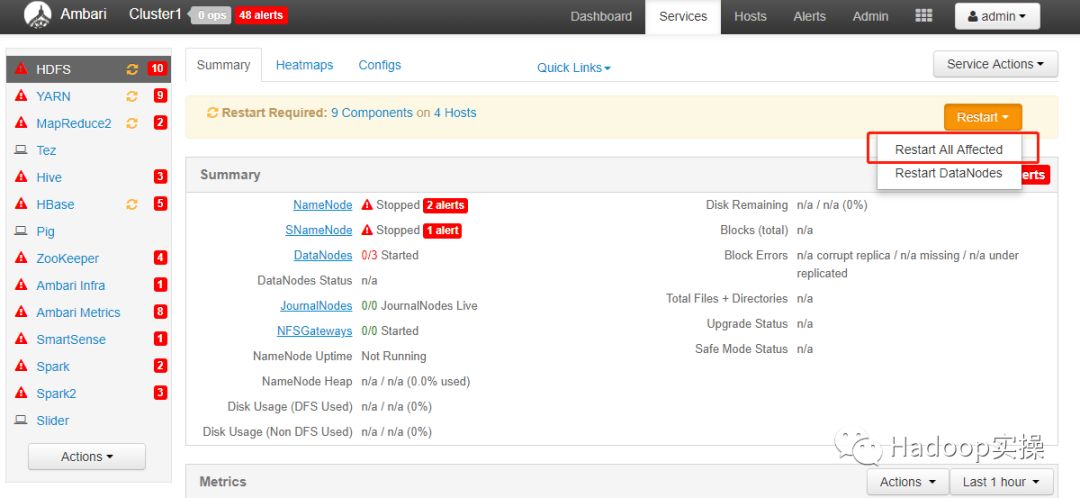Image resolution: width=1080 pixels, height=498 pixels.
Task: Open the SNameNode link
Action: 319,230
